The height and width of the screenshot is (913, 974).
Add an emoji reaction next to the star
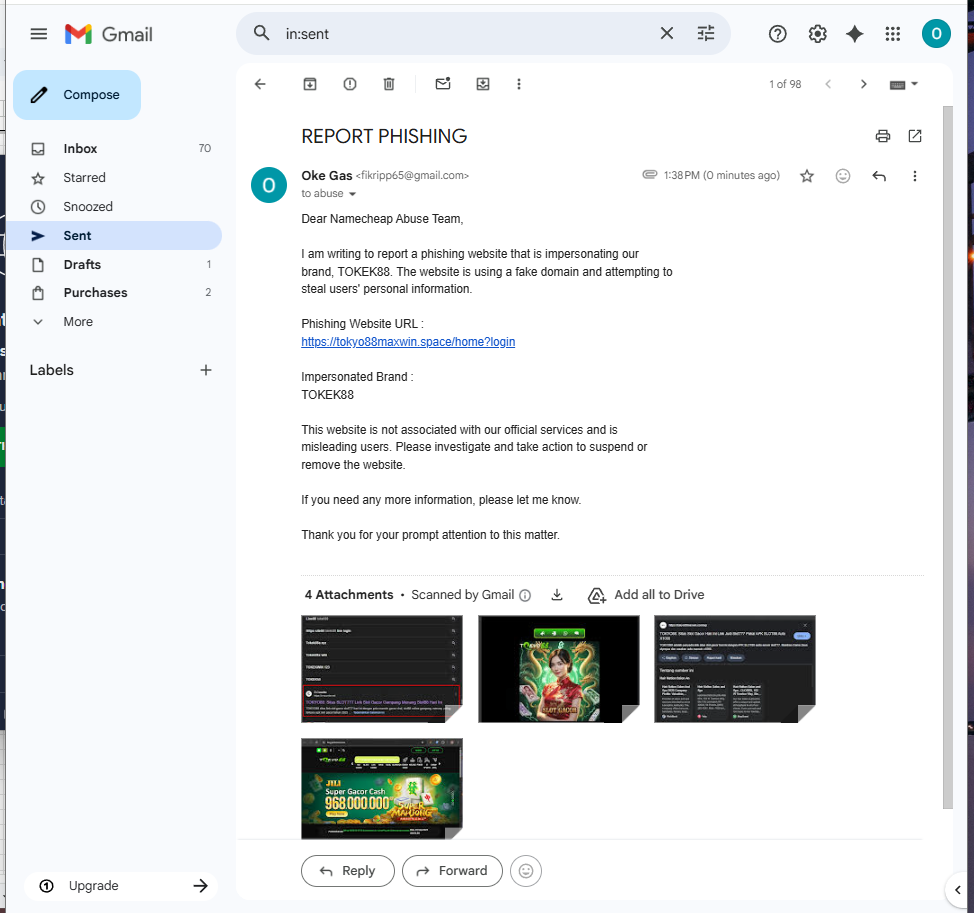pos(842,176)
